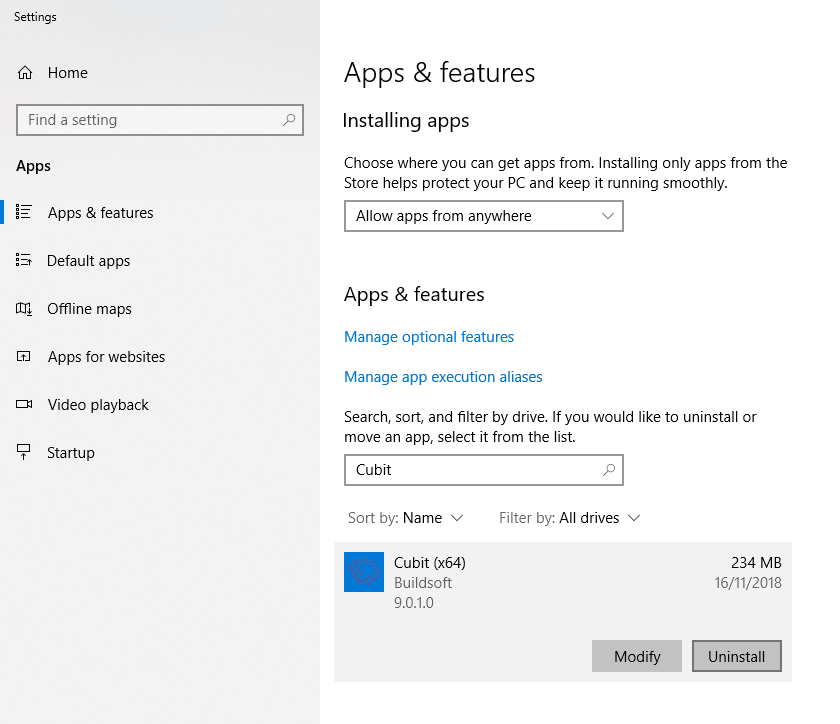Click the Video playback camera icon
This screenshot has width=840, height=724.
(x=24, y=405)
